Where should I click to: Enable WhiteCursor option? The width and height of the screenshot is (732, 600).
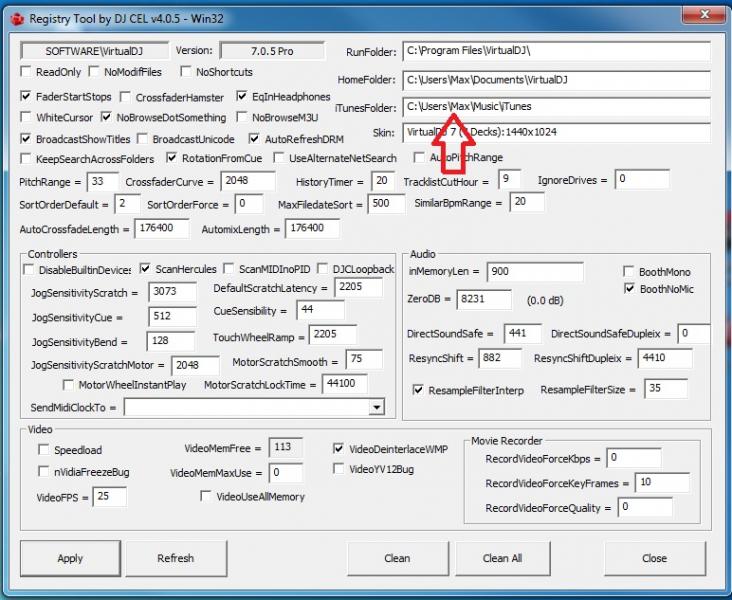26,117
